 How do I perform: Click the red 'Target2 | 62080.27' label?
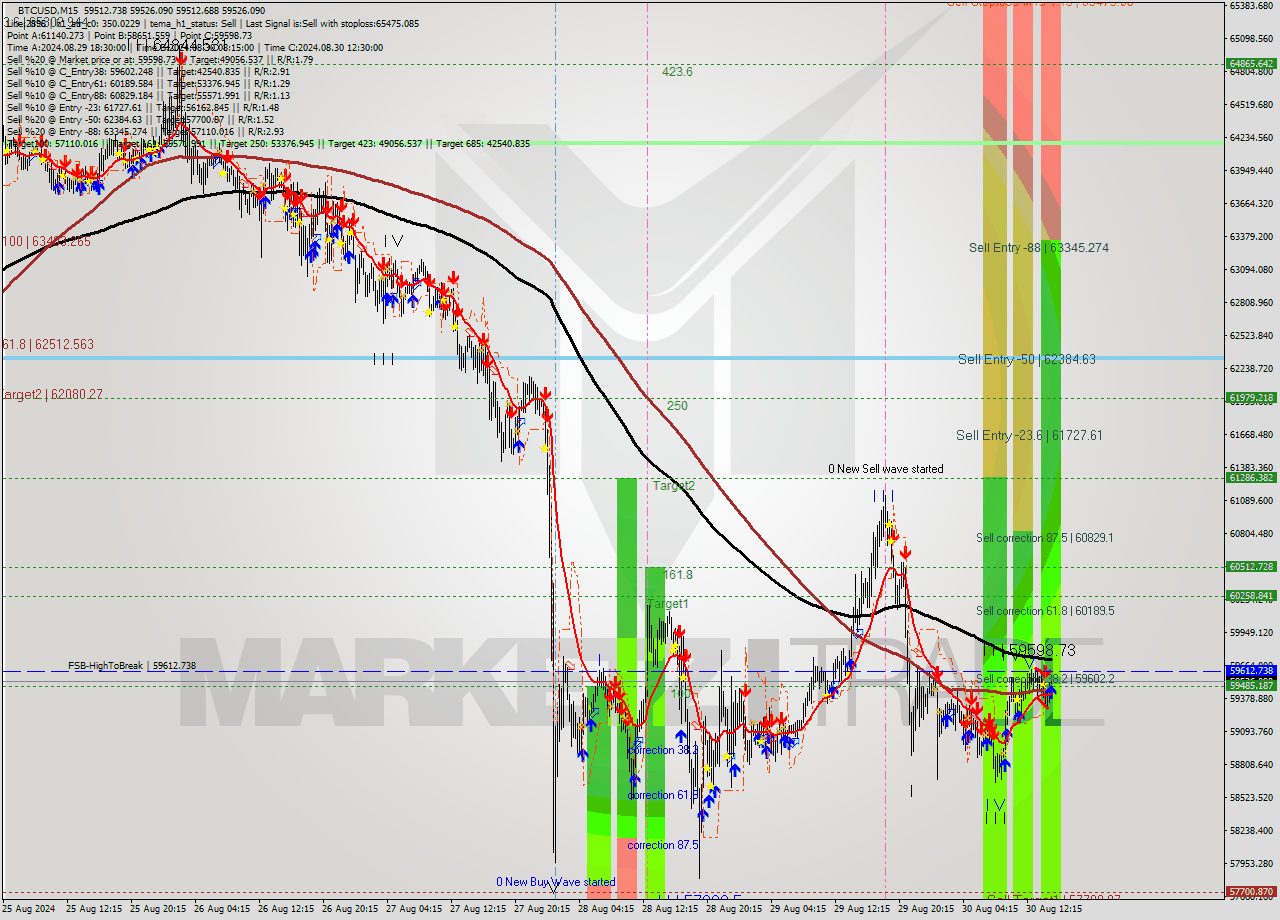[x=52, y=395]
